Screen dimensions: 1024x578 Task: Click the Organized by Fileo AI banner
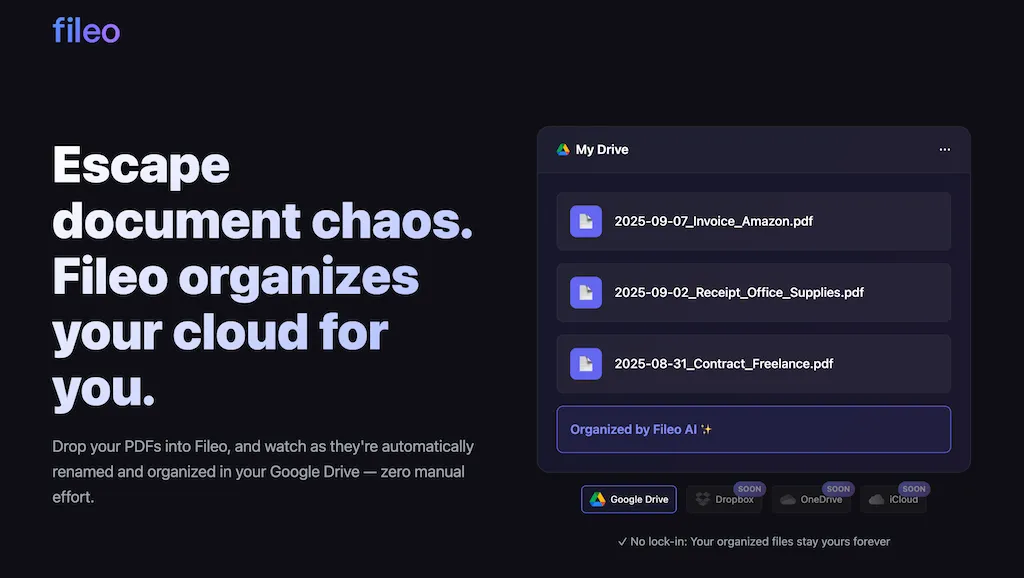pos(753,429)
